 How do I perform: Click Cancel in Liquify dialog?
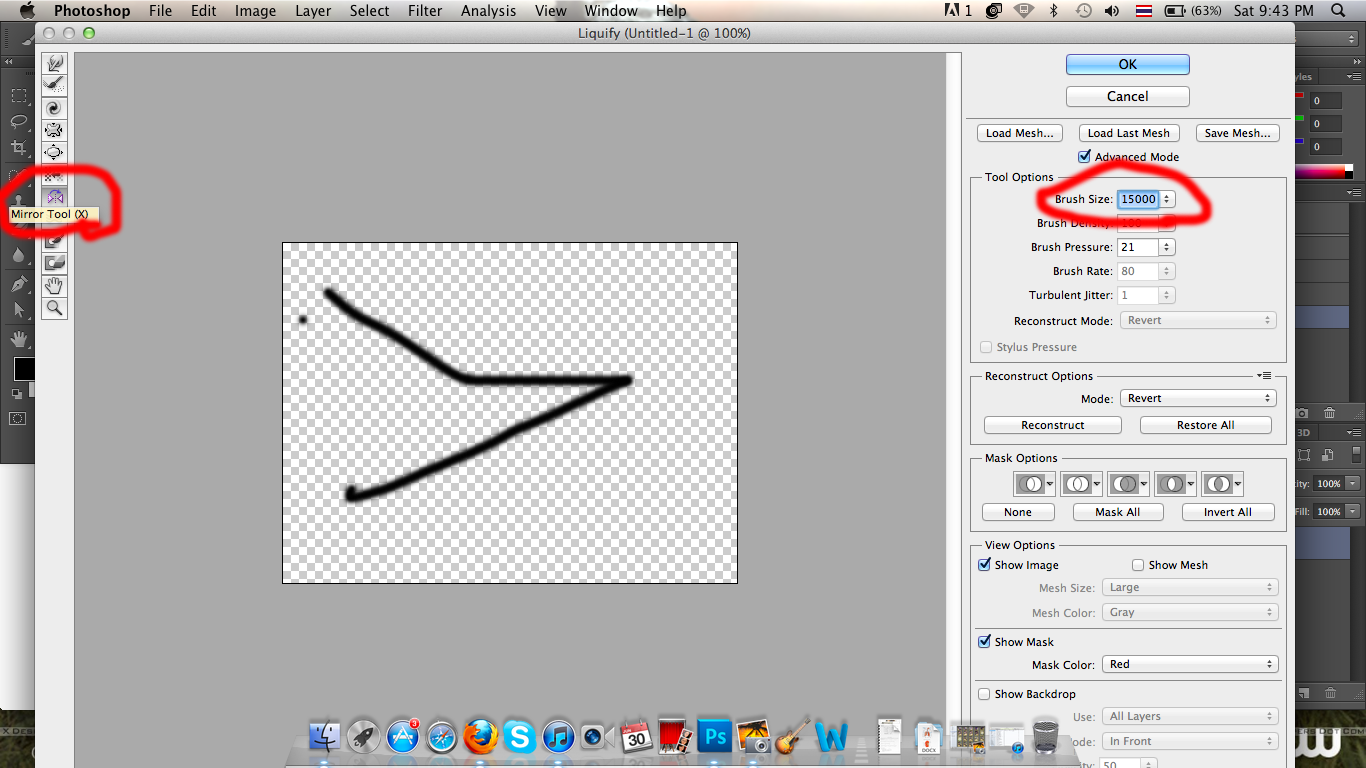pyautogui.click(x=1128, y=96)
